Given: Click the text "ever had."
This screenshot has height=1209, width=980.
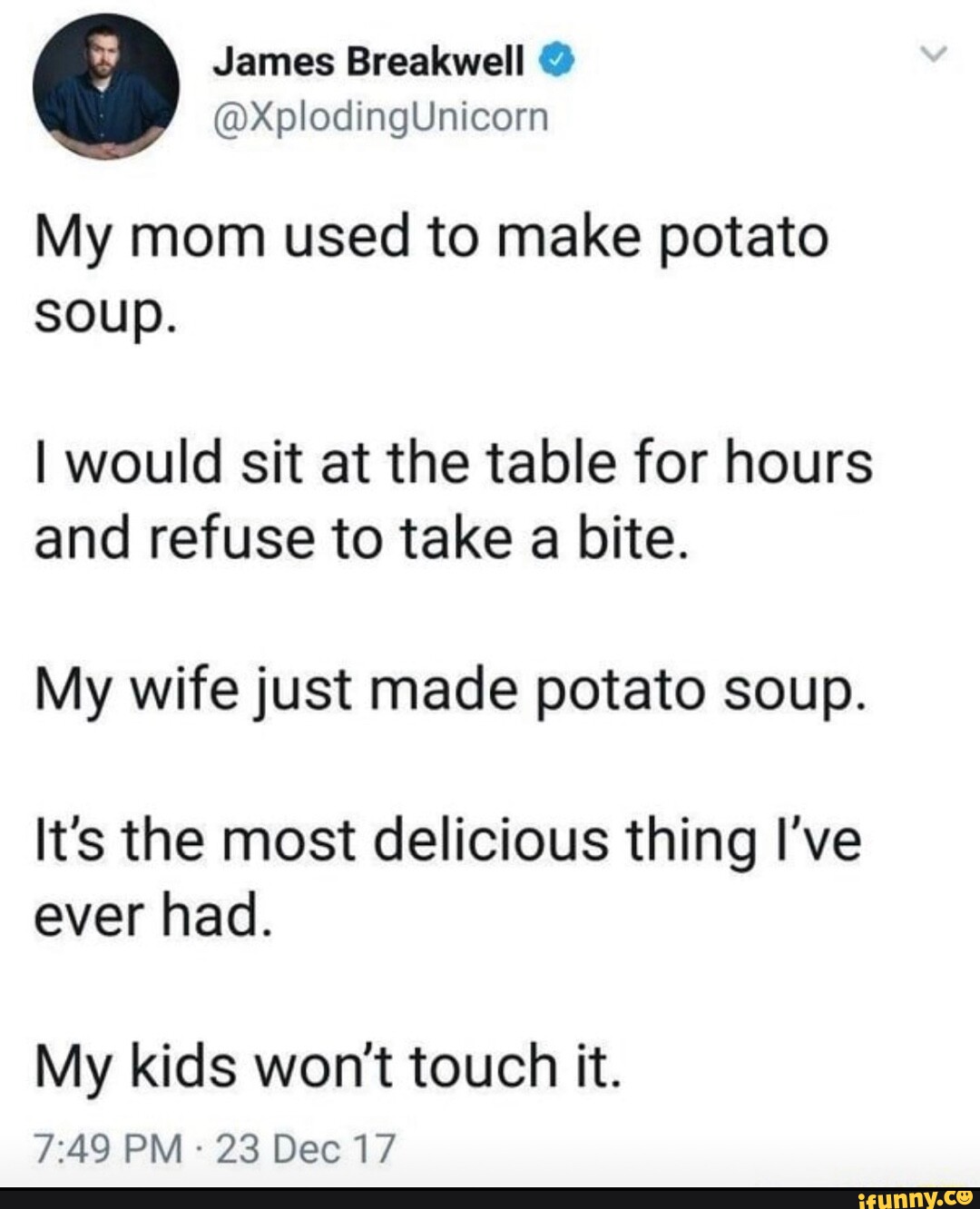Looking at the screenshot, I should point(152,915).
